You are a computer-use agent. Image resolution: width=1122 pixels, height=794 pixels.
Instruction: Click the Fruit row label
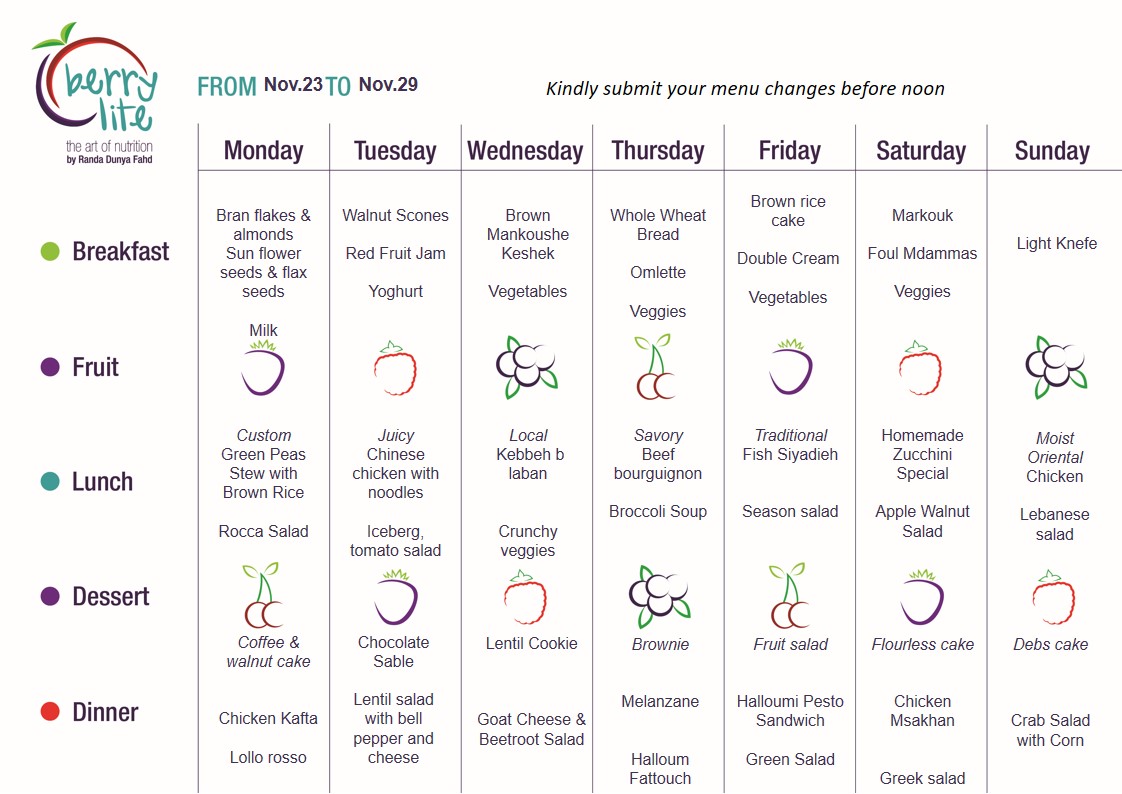(95, 367)
